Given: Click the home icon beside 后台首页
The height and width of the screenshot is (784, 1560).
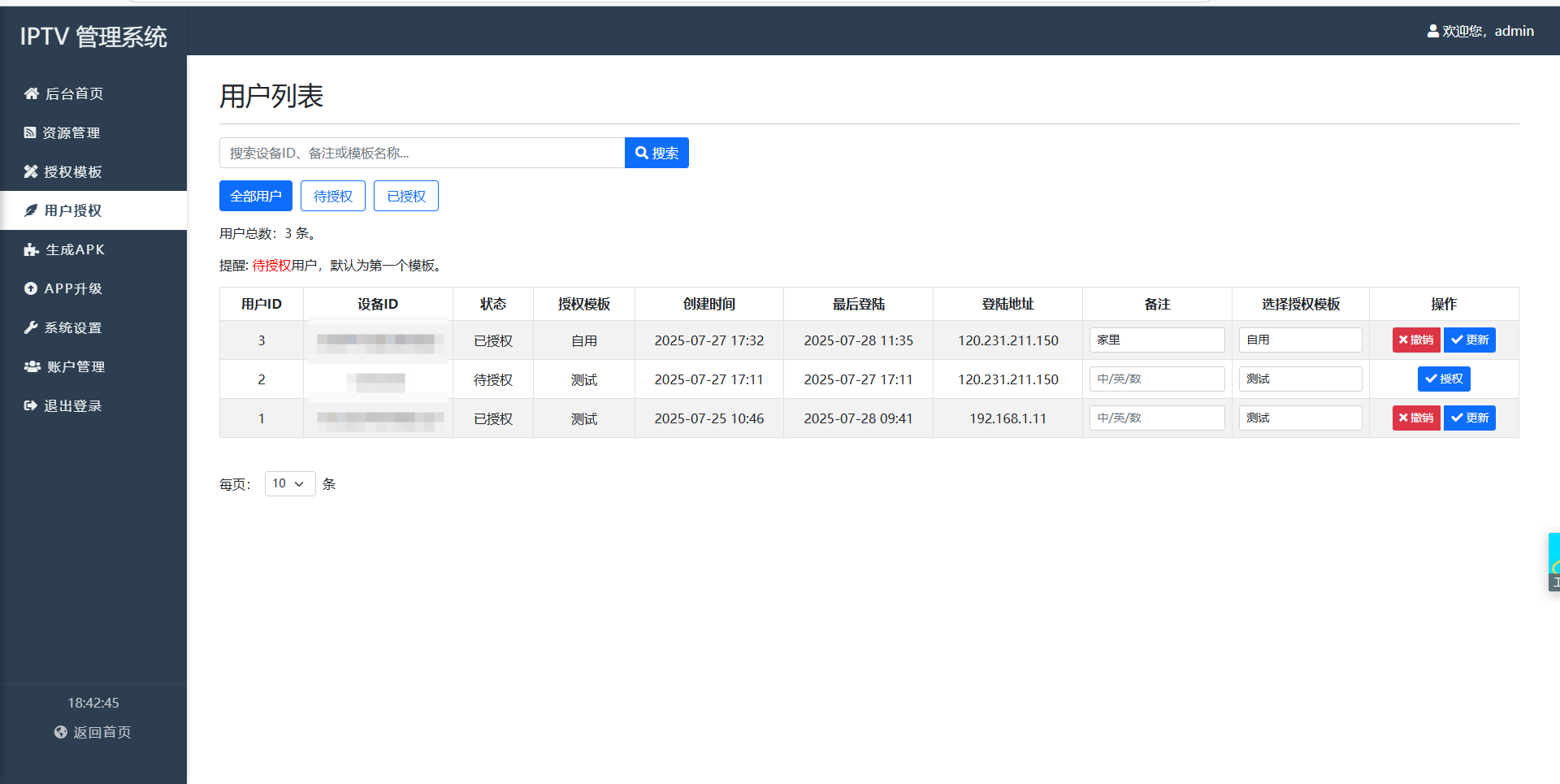Looking at the screenshot, I should point(32,93).
